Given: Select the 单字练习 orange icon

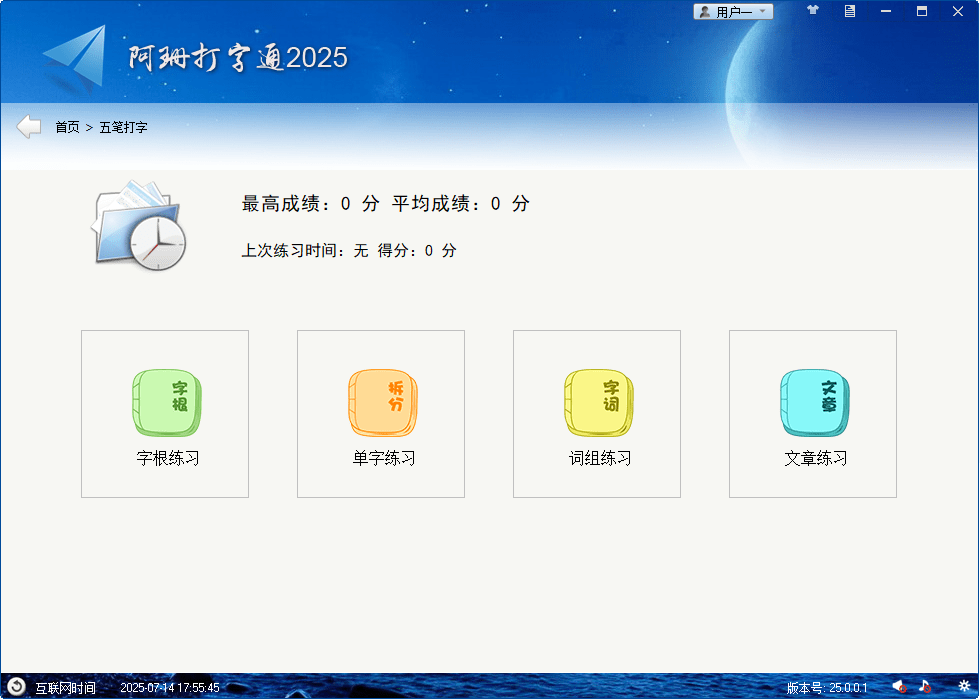Looking at the screenshot, I should click(x=381, y=402).
